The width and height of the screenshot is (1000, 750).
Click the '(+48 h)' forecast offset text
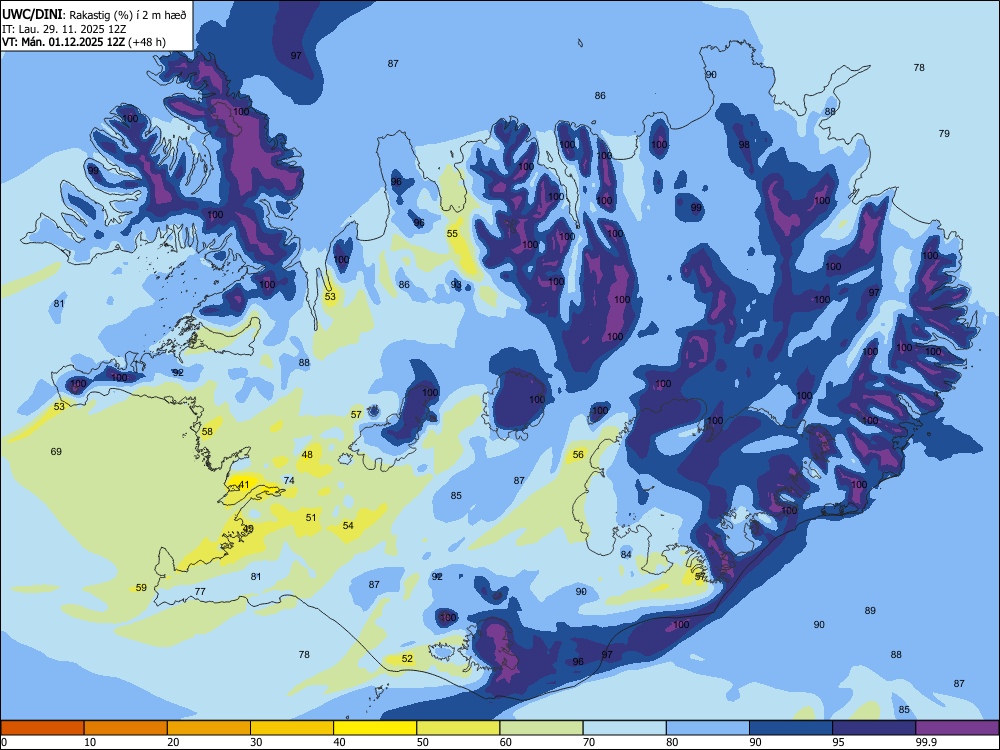point(147,42)
